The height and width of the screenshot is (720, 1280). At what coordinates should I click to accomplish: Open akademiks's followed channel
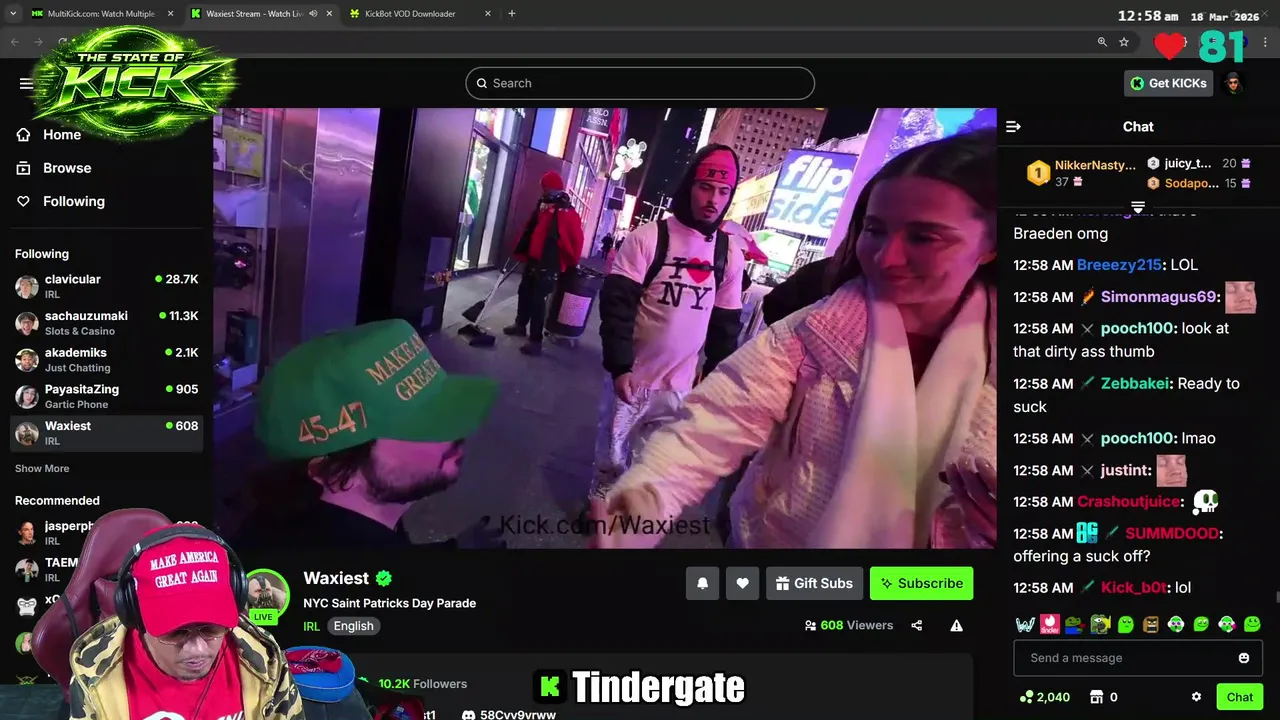[107, 360]
